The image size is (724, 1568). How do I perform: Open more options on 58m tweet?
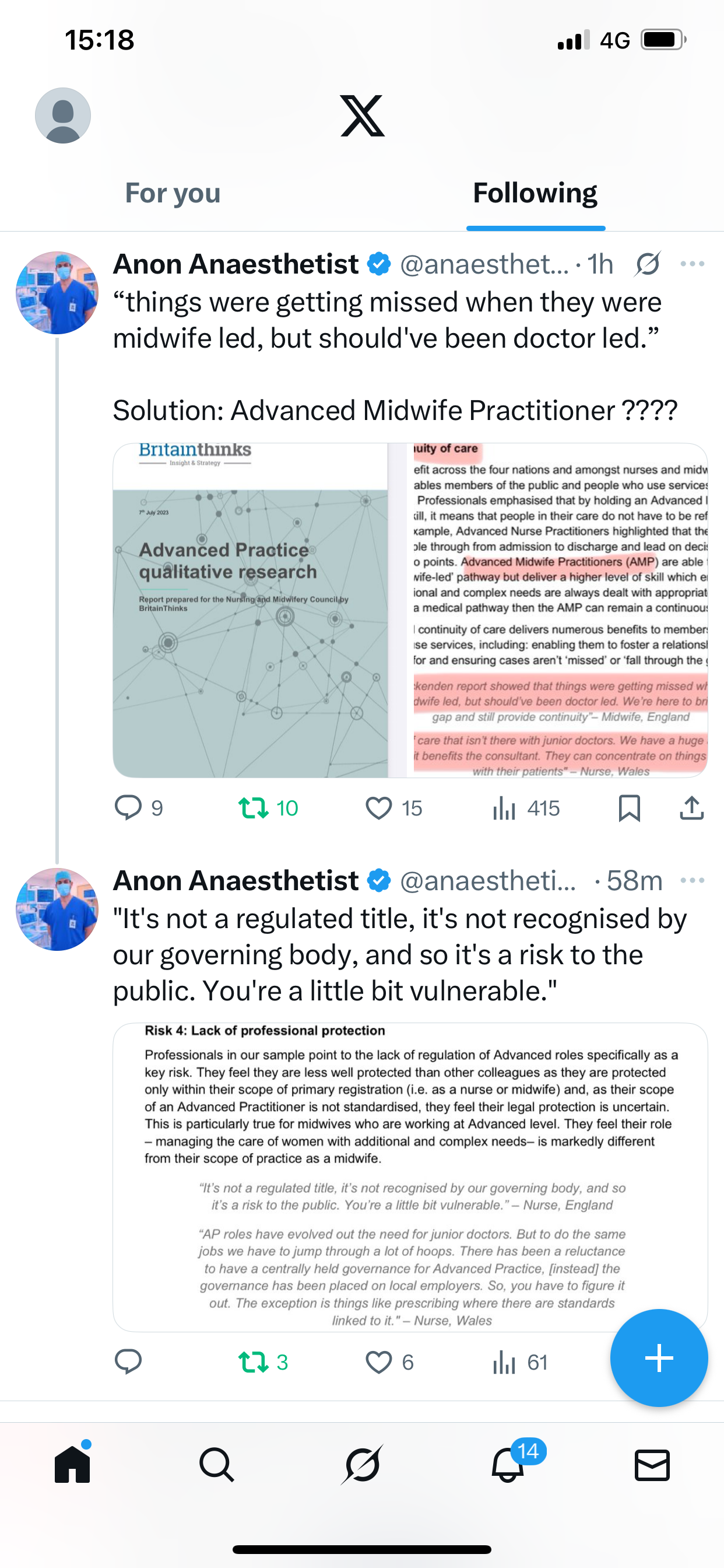pos(693,880)
